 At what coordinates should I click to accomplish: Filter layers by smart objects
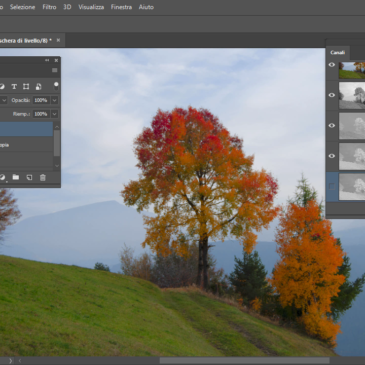click(x=38, y=87)
